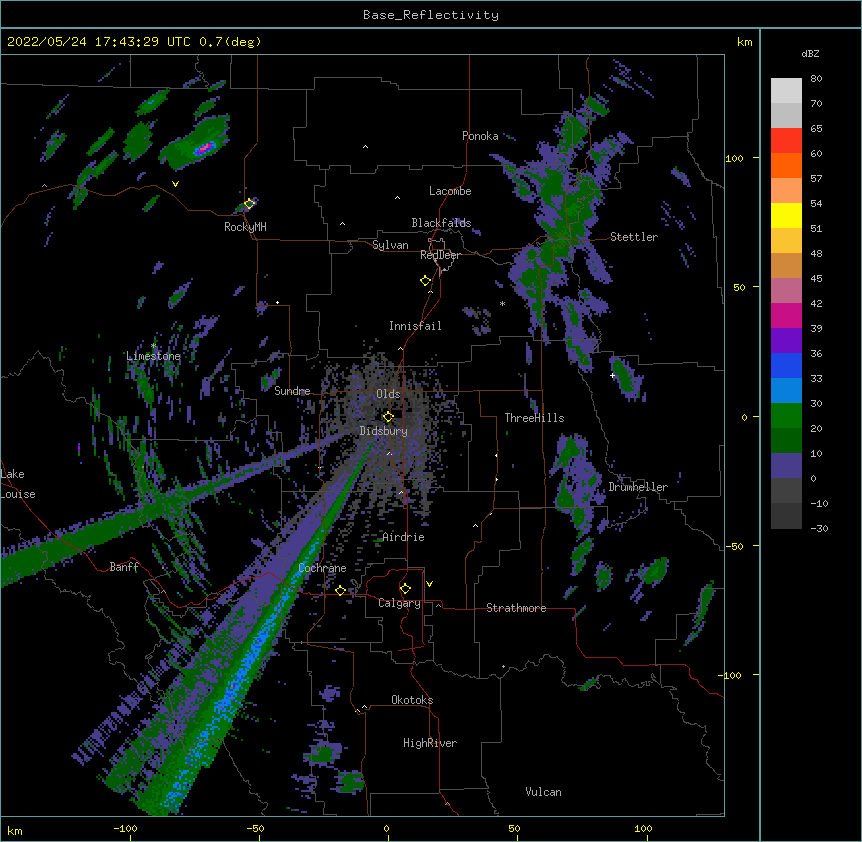Click the Vulcan town label

point(543,792)
